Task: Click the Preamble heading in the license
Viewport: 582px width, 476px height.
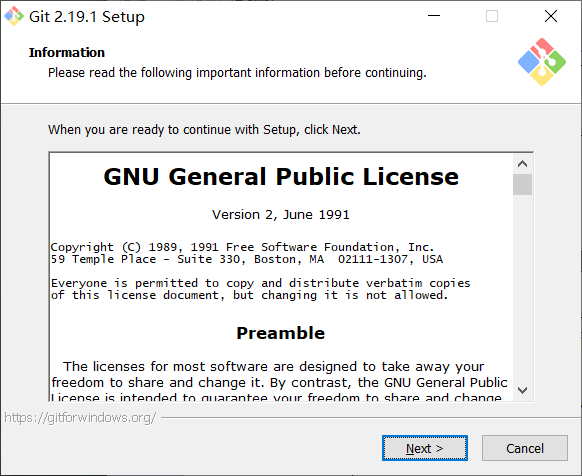Action: 281,333
